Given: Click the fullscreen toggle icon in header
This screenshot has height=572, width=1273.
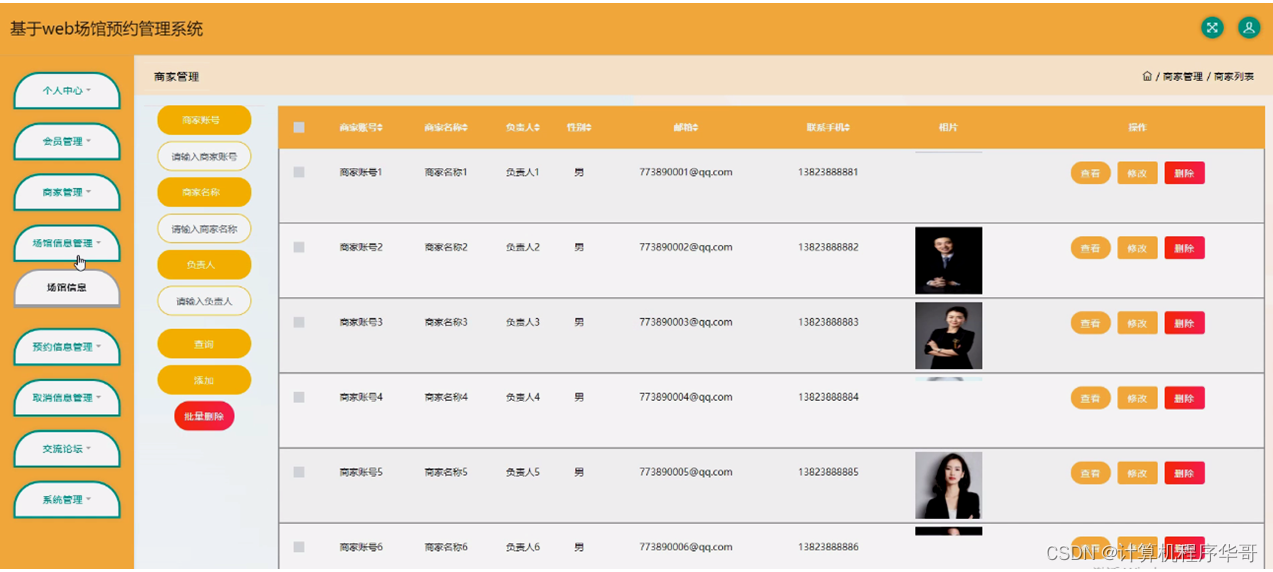Looking at the screenshot, I should pos(1212,28).
